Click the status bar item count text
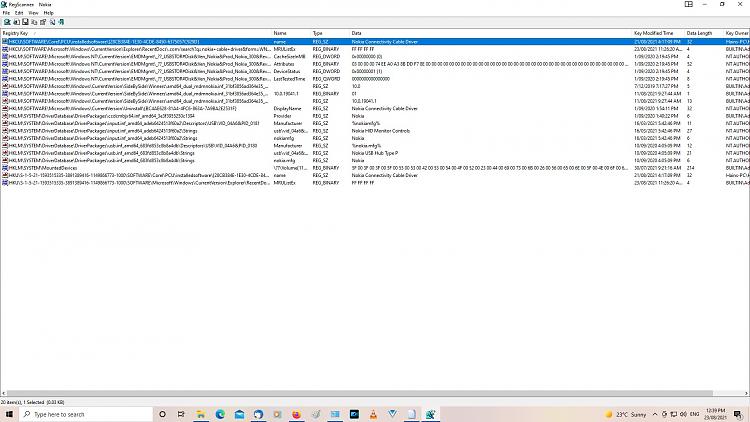This screenshot has height=422, width=750. click(33, 402)
